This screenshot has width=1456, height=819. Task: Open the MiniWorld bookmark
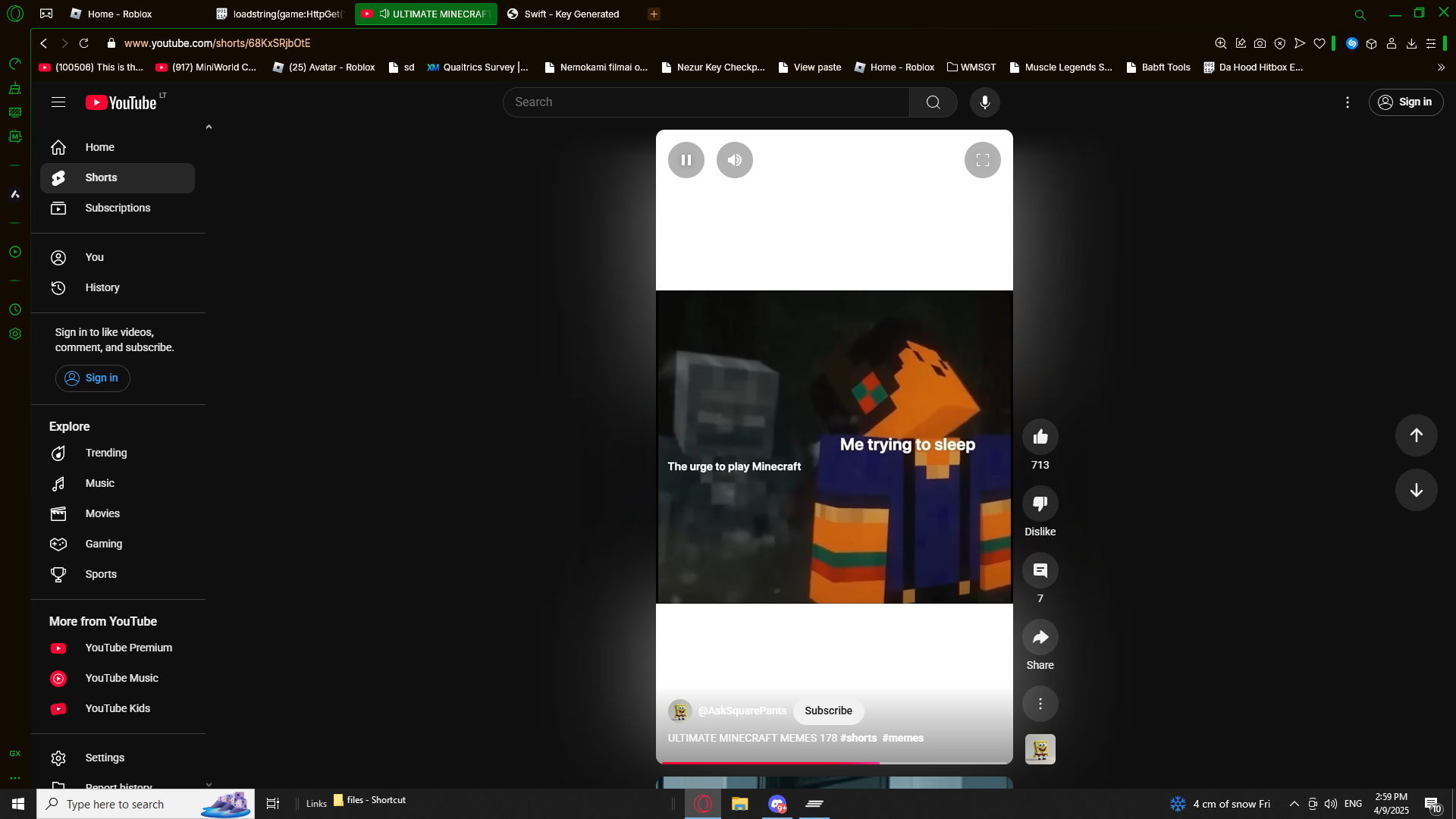(206, 67)
